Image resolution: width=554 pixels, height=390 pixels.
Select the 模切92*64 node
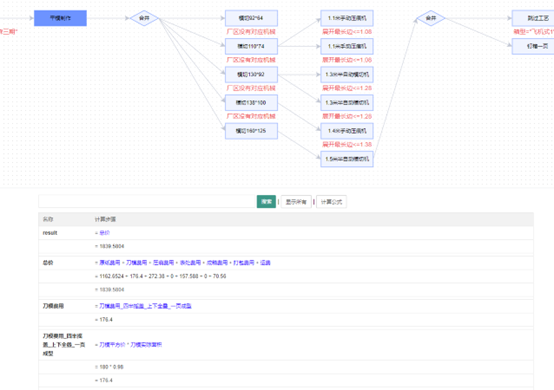coord(251,18)
